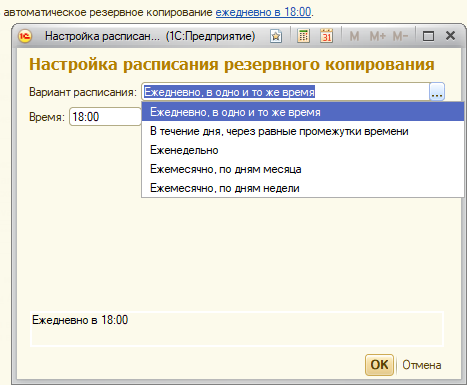
Task: Click the M memory button
Action: [354, 36]
